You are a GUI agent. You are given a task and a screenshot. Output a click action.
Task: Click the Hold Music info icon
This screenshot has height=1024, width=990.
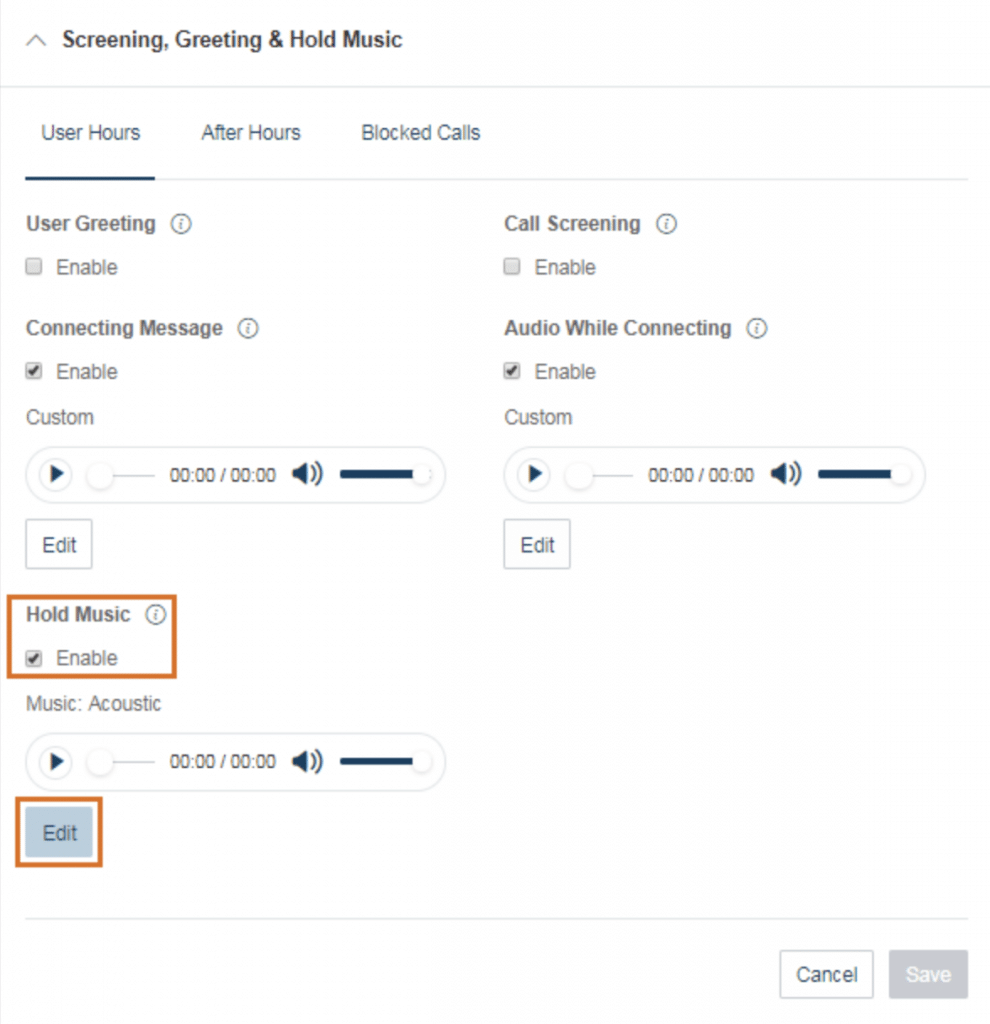156,615
